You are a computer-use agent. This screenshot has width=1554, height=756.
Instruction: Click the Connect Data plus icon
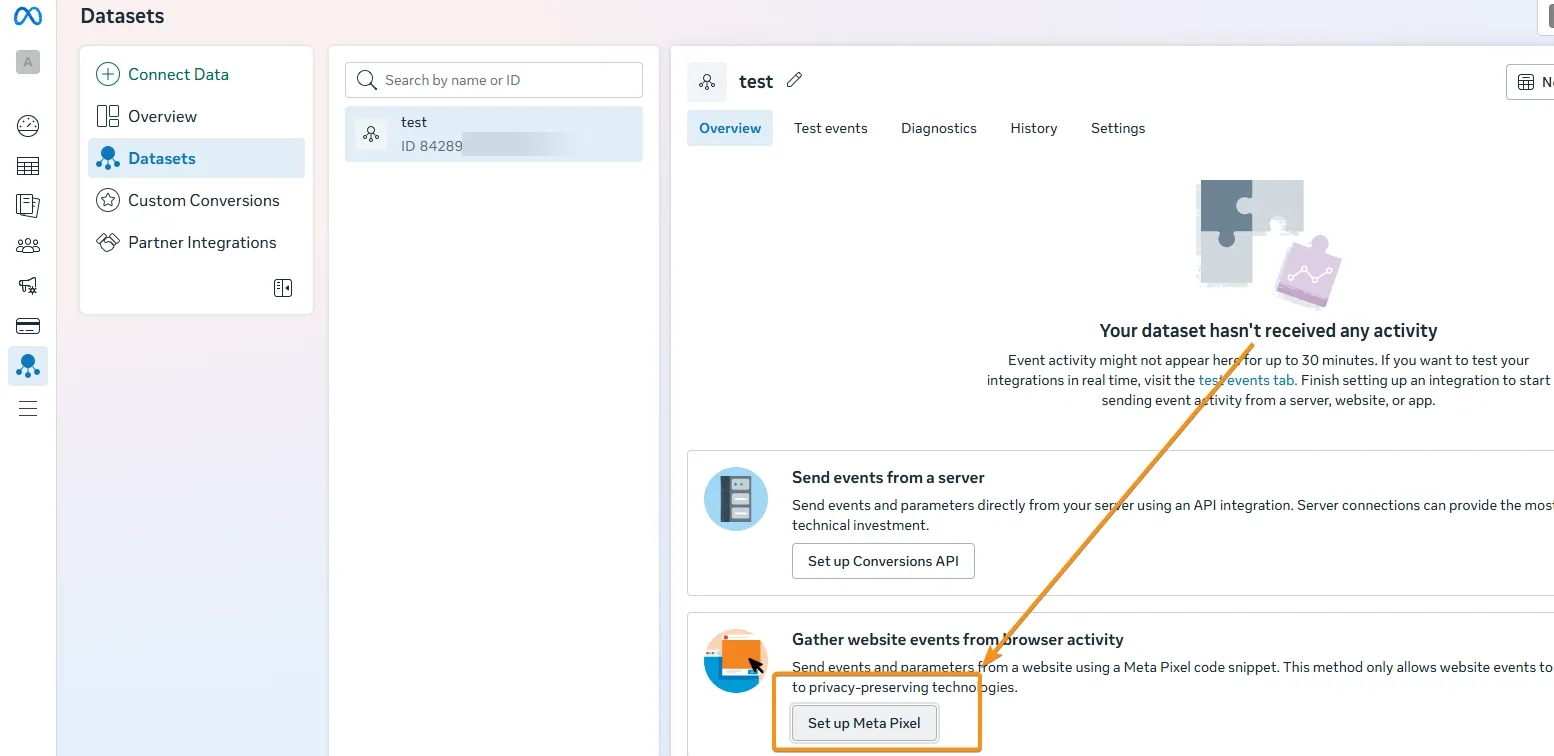click(107, 74)
